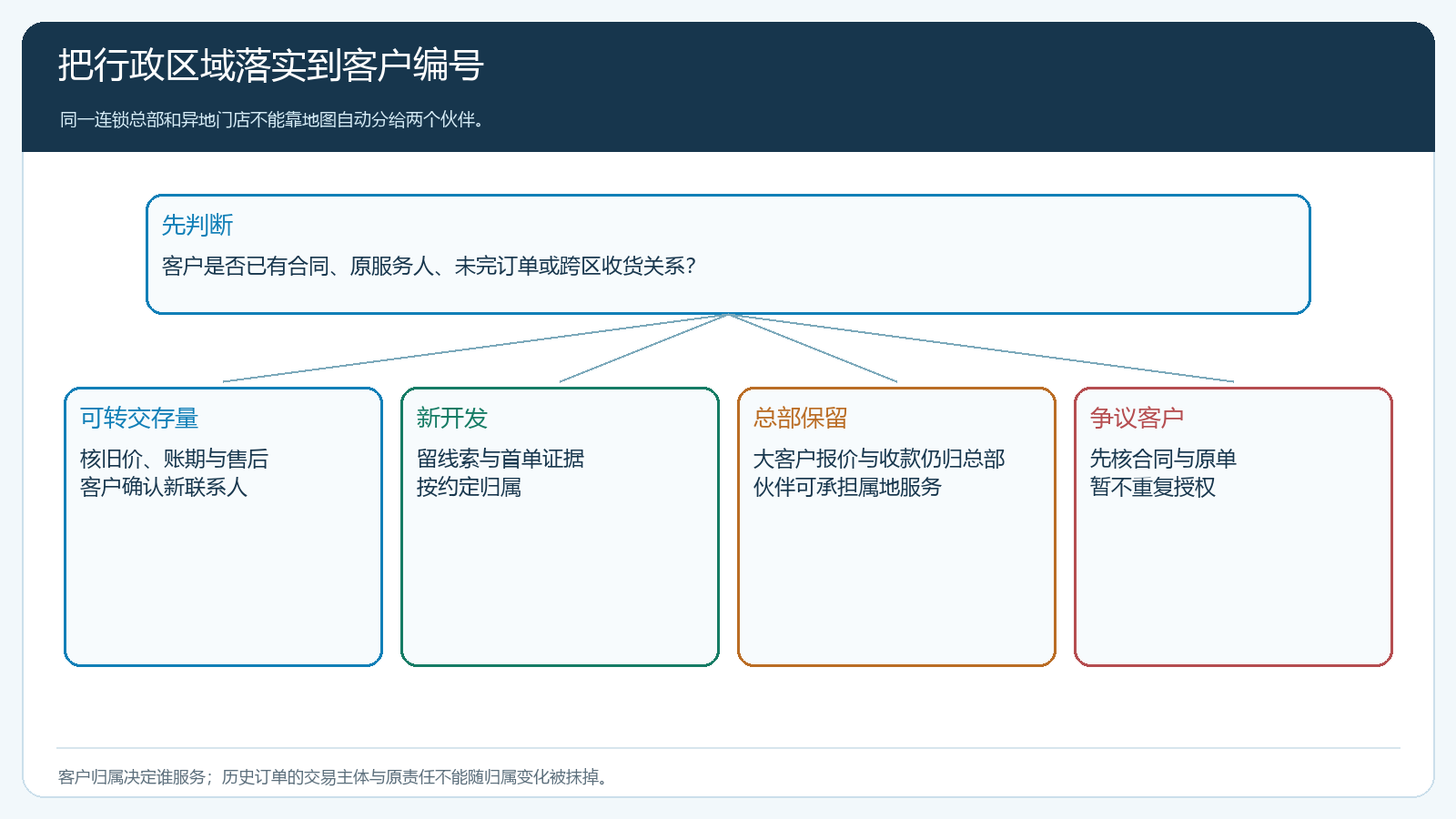Select the line 大客户报价与收款仍归总部
Image resolution: width=1456 pixels, height=819 pixels.
point(879,459)
